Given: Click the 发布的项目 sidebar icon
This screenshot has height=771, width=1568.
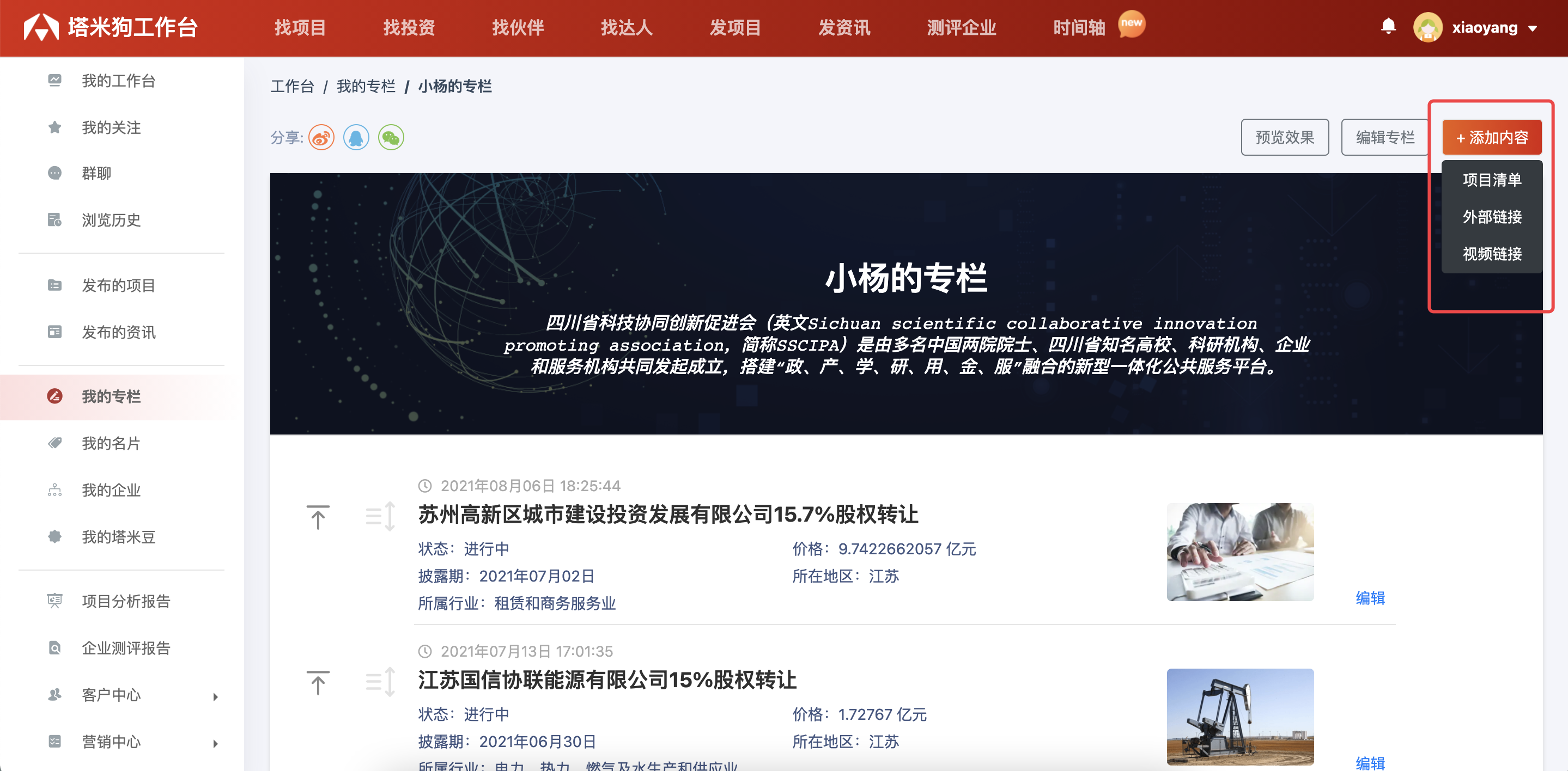Looking at the screenshot, I should (x=55, y=285).
